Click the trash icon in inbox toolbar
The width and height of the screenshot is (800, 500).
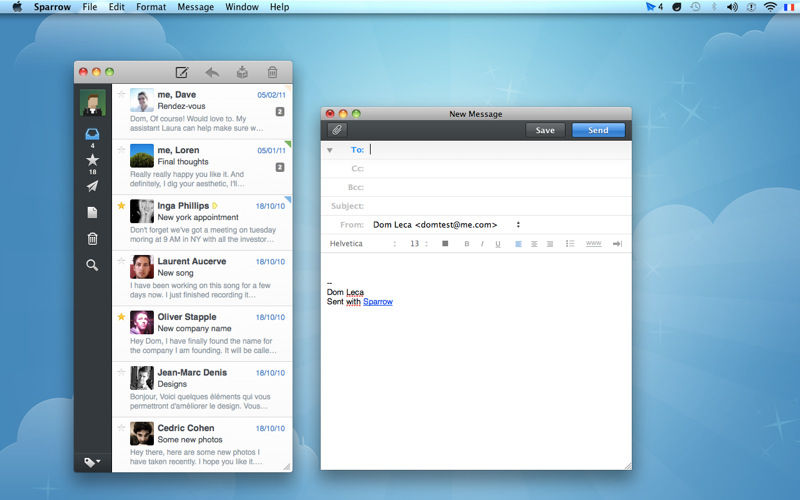(272, 72)
